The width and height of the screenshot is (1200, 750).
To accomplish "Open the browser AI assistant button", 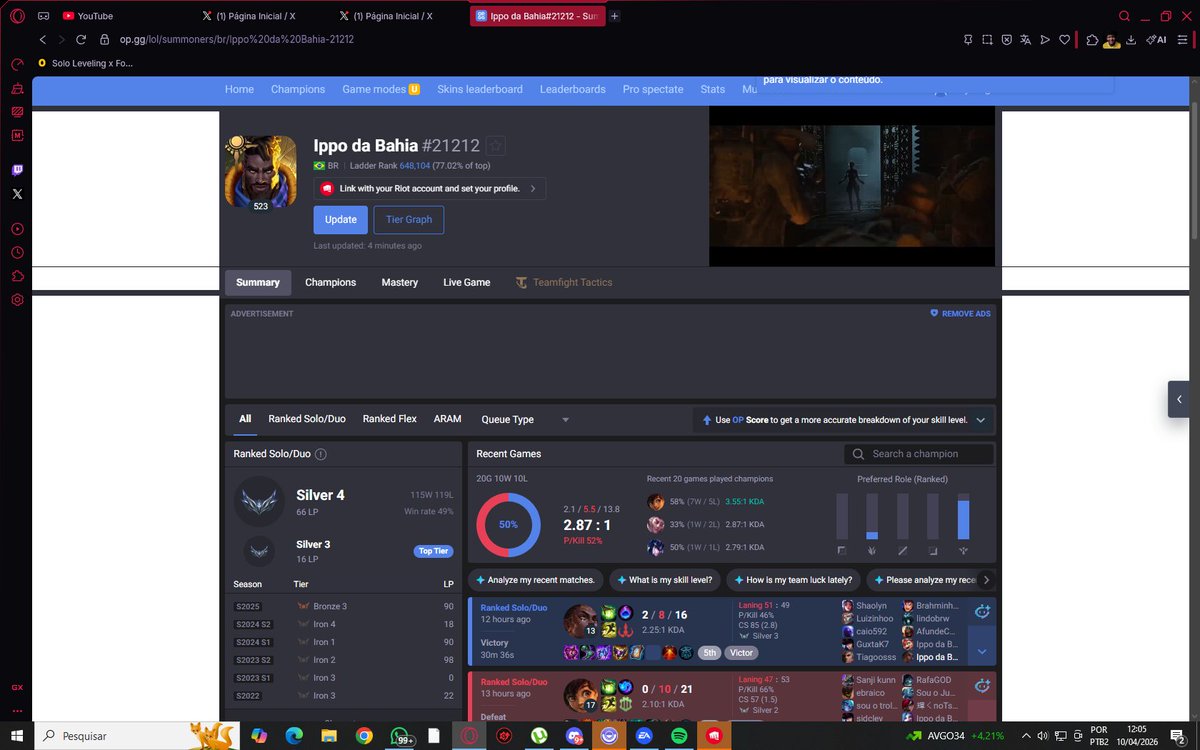I will click(x=1156, y=39).
